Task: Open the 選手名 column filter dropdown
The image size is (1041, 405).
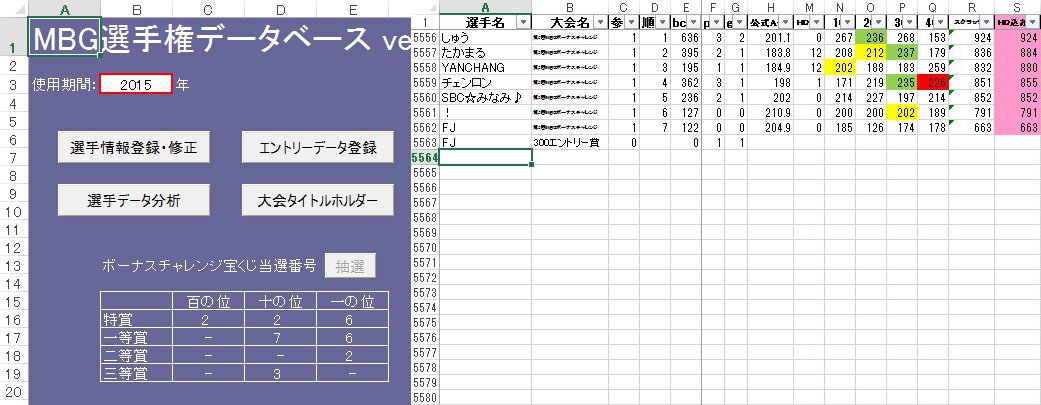Action: click(523, 22)
